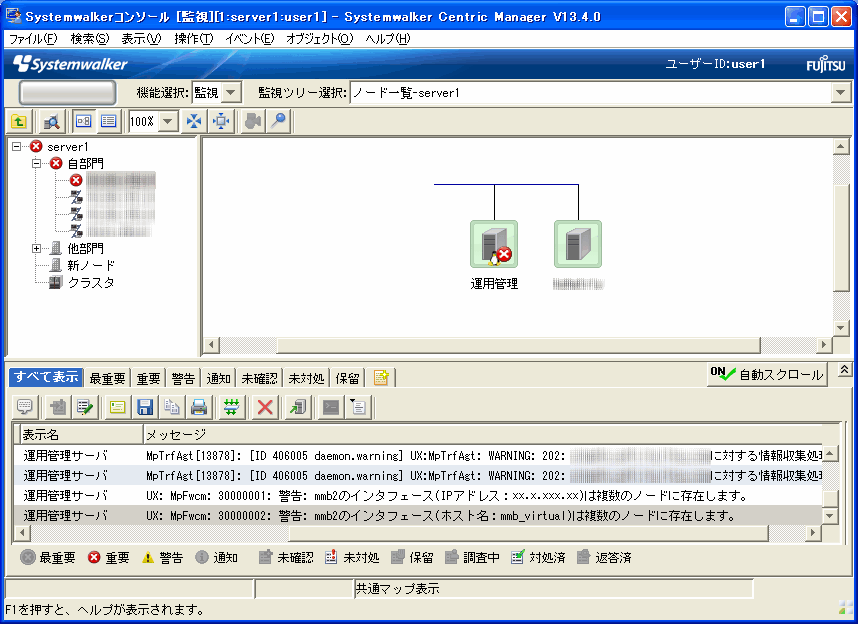Select the 警告 tab

(x=183, y=378)
